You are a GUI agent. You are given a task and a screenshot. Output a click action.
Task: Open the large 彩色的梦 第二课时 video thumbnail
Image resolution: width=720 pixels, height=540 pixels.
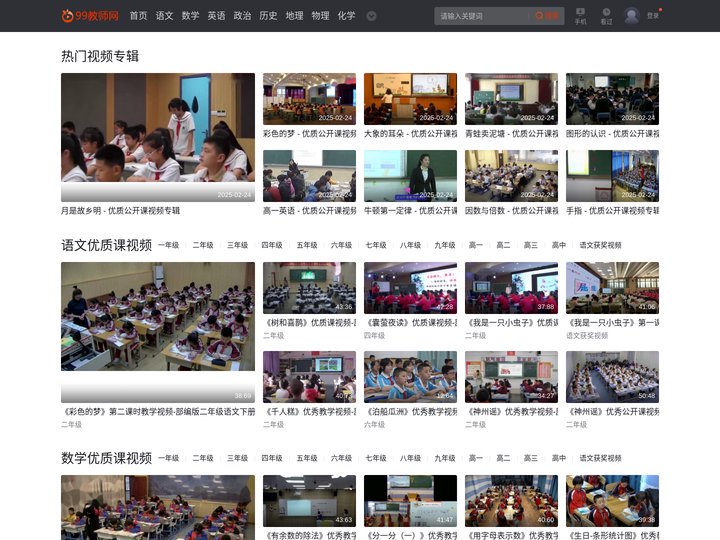(158, 332)
